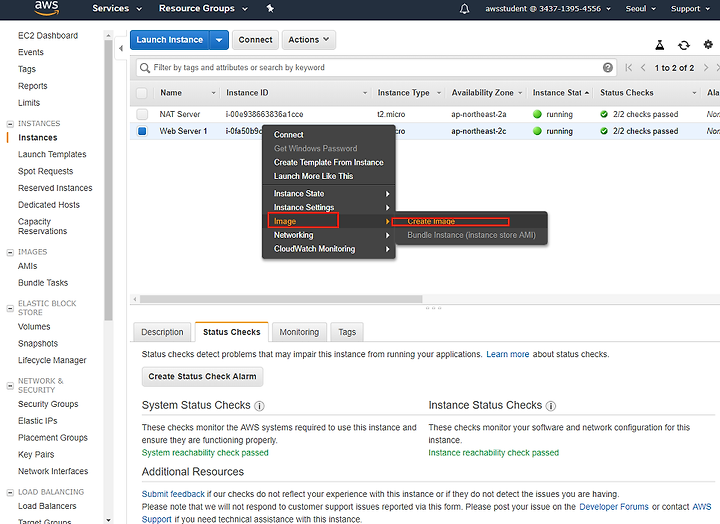Open AMIs in the sidebar
720x524 pixels.
coord(28,266)
